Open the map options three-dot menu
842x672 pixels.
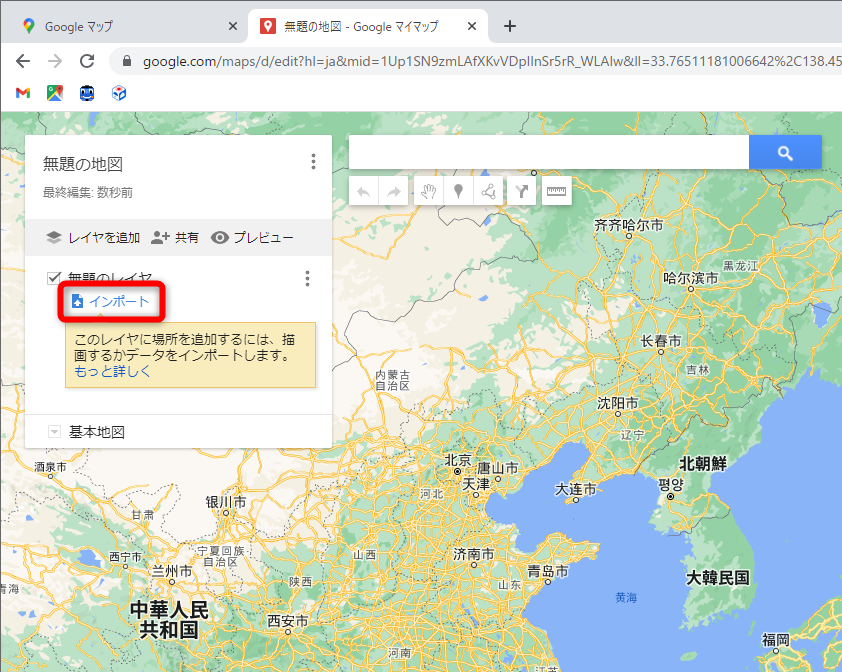click(x=313, y=161)
